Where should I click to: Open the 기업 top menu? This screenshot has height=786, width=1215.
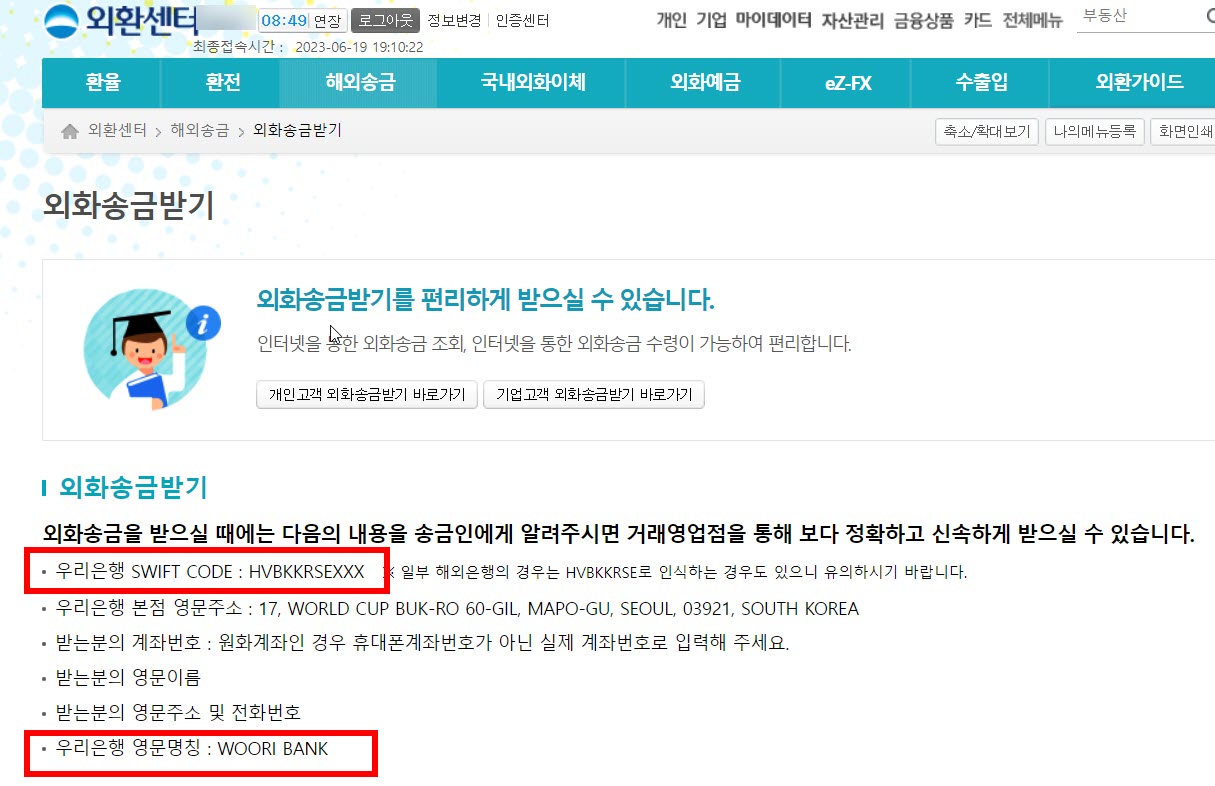pos(711,20)
